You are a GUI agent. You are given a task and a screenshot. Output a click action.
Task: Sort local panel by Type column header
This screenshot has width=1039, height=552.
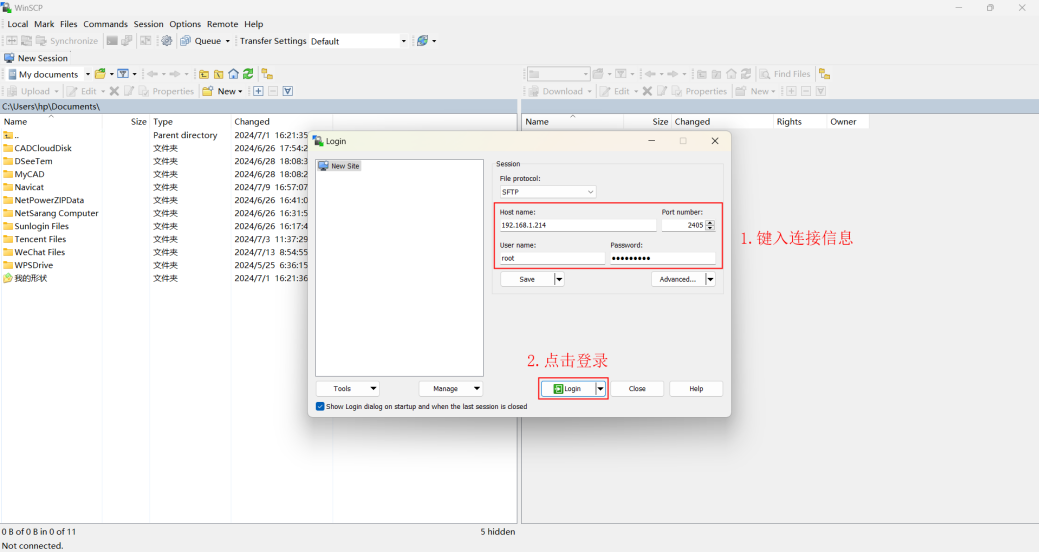(x=190, y=121)
